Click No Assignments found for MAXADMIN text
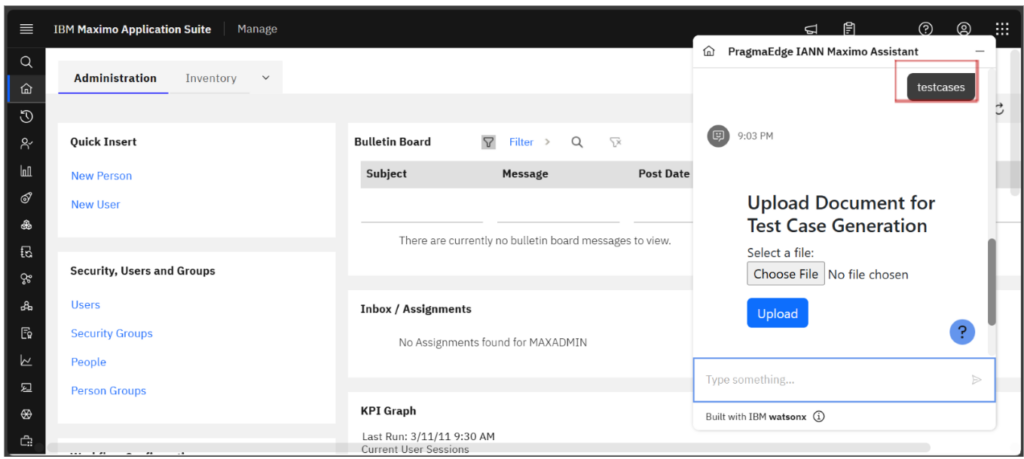1024x459 pixels. 492,341
